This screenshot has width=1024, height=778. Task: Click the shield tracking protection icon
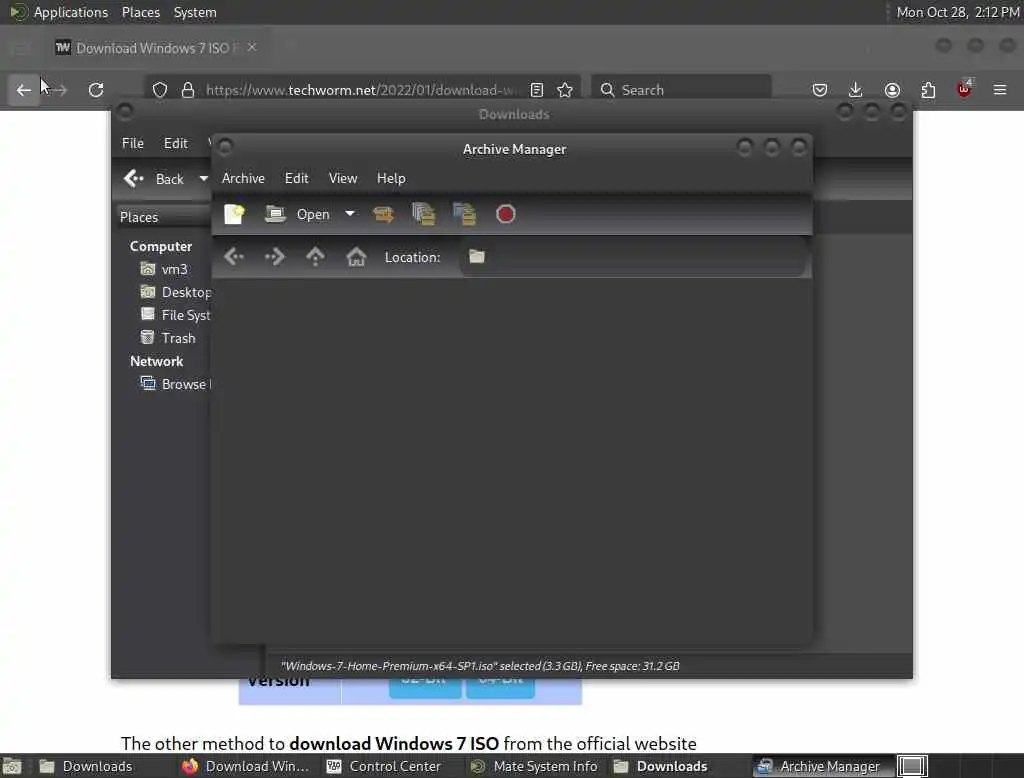coord(160,89)
